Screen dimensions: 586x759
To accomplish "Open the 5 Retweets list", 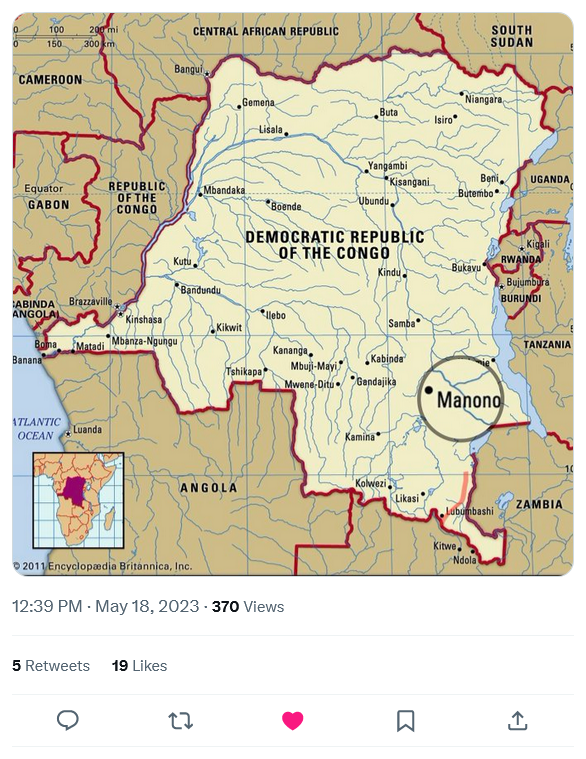I will 51,666.
